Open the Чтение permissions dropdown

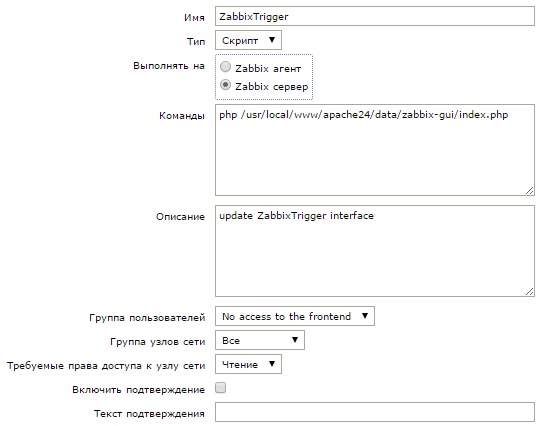tap(248, 364)
